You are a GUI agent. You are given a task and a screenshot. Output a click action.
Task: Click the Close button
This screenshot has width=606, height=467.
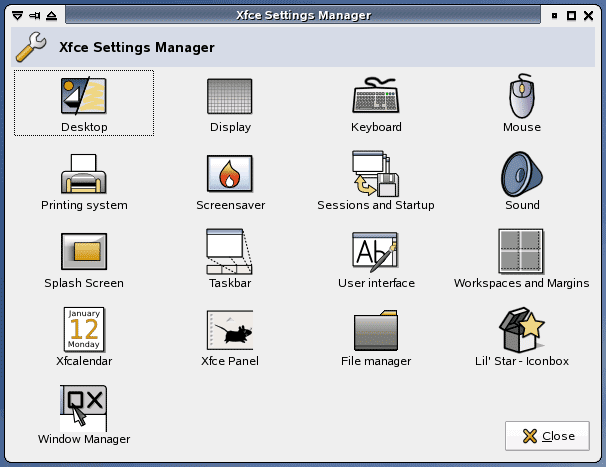tap(547, 436)
